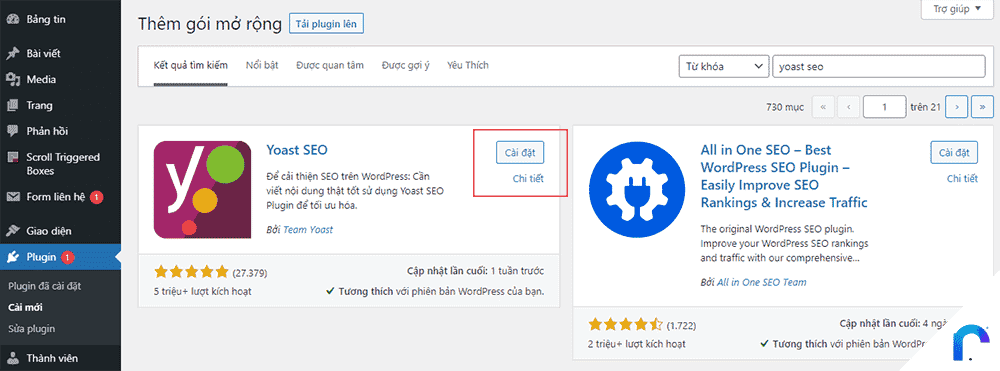
Task: Open the Từ khóa search type dropdown
Action: pyautogui.click(x=723, y=66)
